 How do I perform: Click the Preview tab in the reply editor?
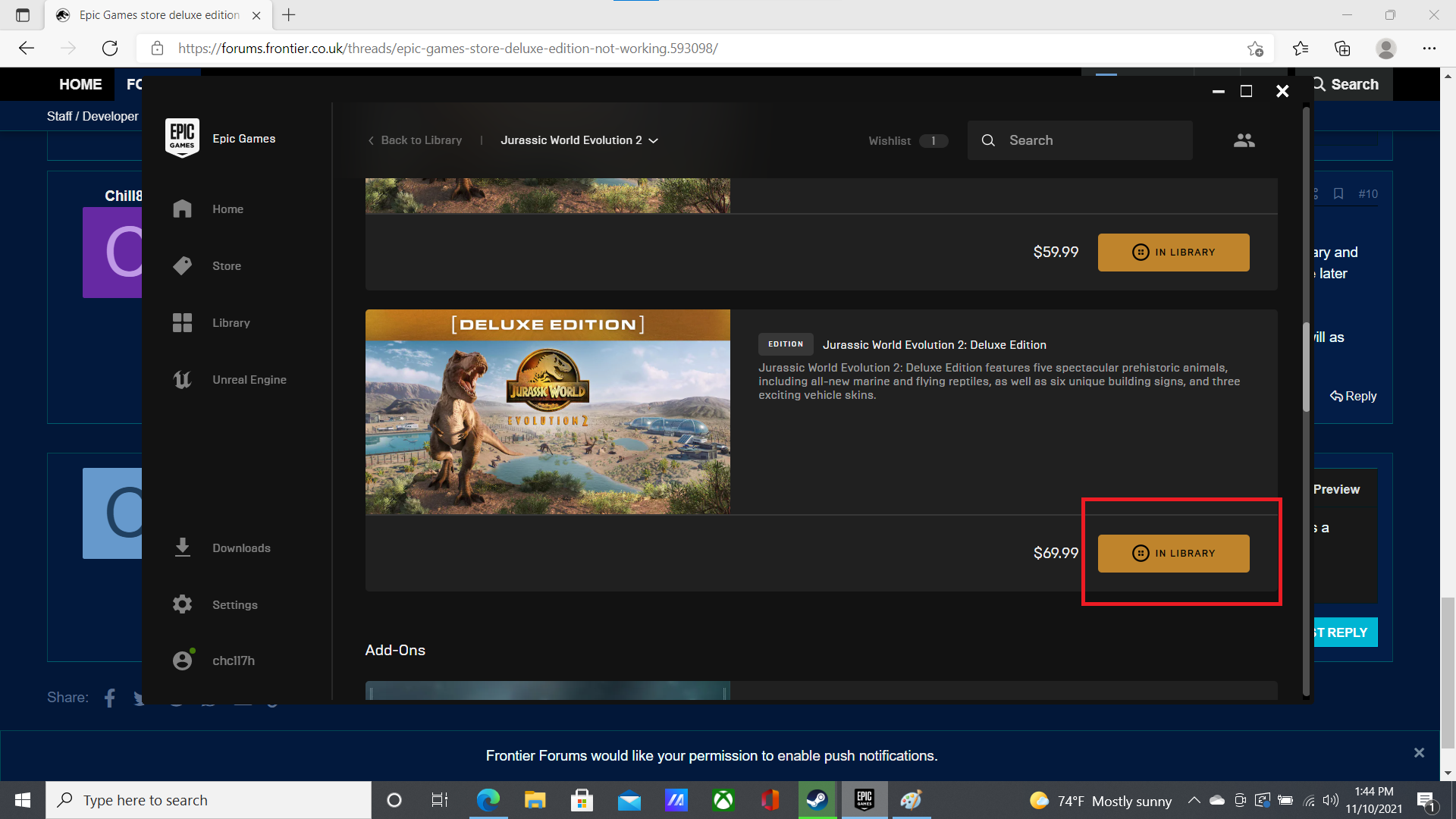1336,489
